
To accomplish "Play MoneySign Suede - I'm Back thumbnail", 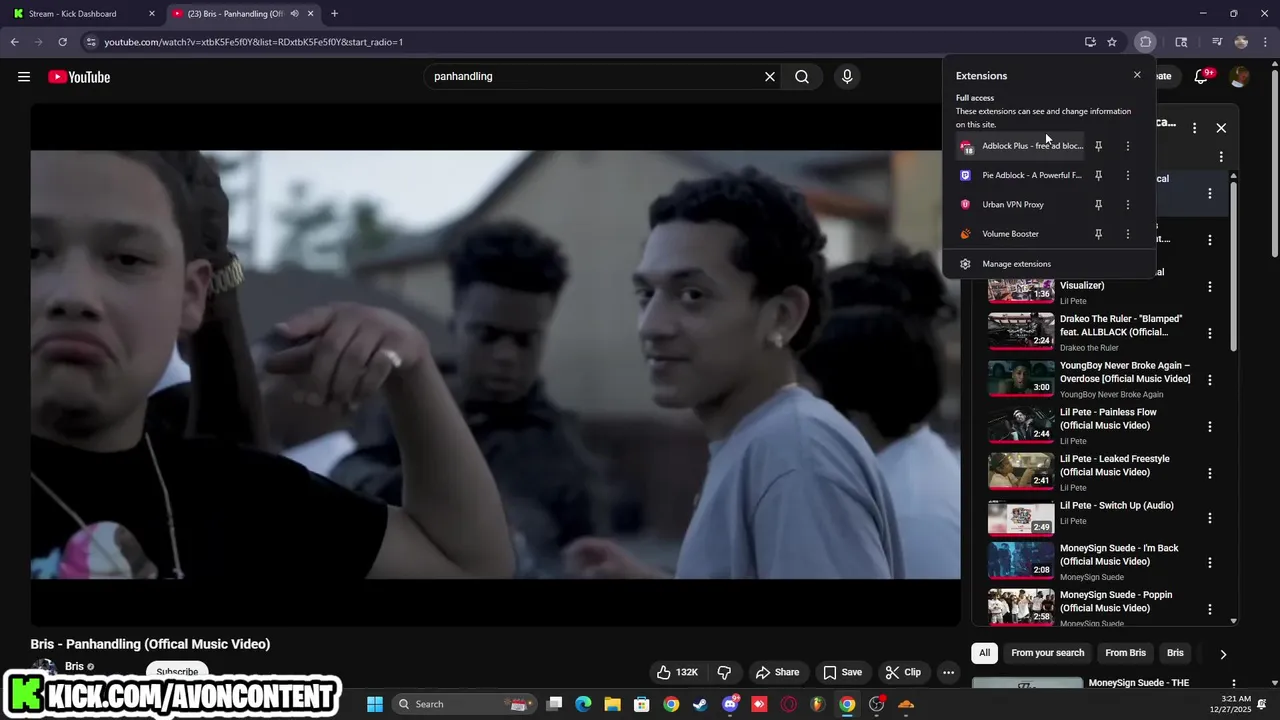I will click(x=1021, y=560).
